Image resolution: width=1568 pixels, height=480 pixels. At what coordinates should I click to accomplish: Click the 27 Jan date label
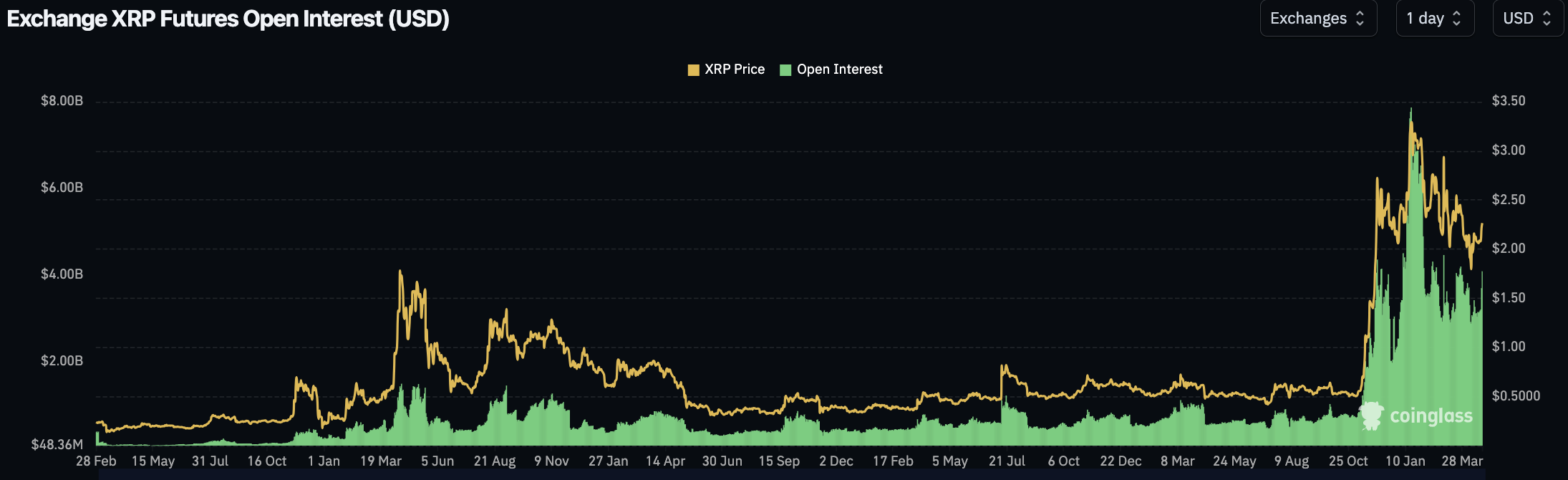click(x=609, y=461)
